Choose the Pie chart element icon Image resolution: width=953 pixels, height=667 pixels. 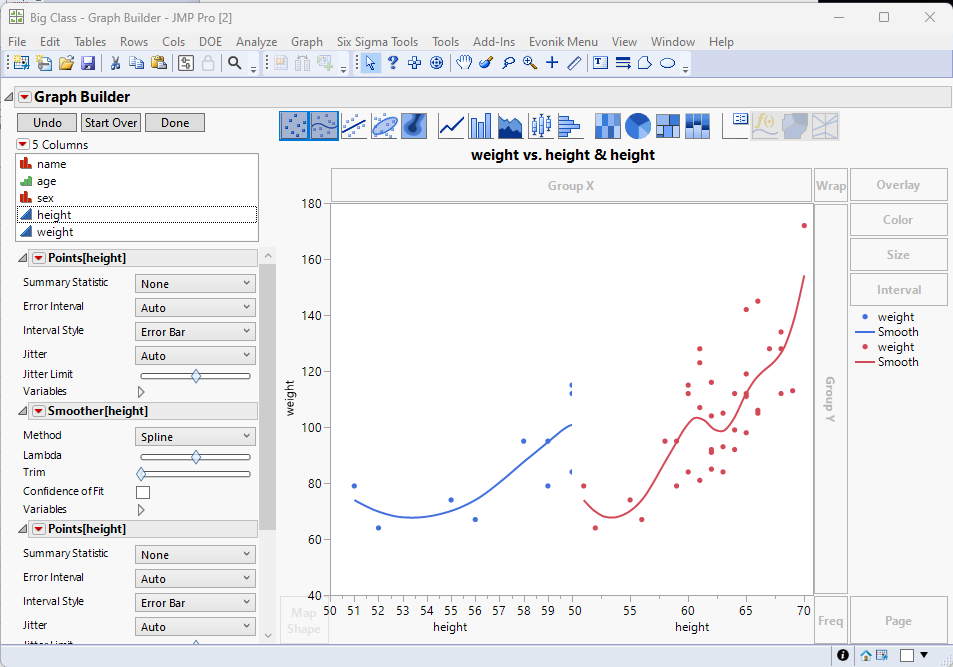click(638, 126)
